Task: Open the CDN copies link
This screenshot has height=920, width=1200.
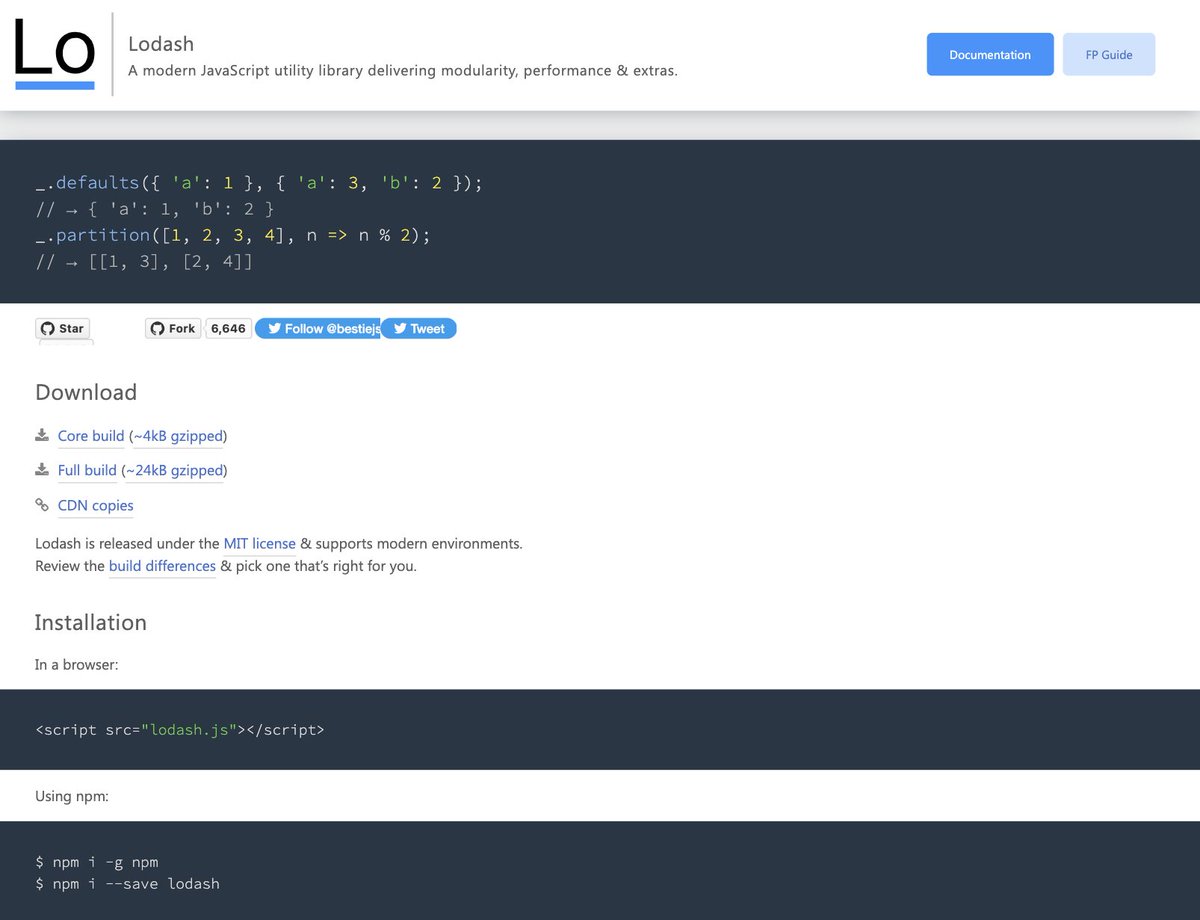Action: click(x=96, y=506)
